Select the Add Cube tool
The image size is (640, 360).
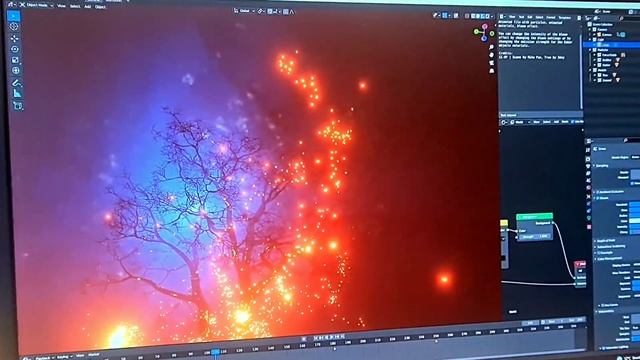[x=18, y=106]
